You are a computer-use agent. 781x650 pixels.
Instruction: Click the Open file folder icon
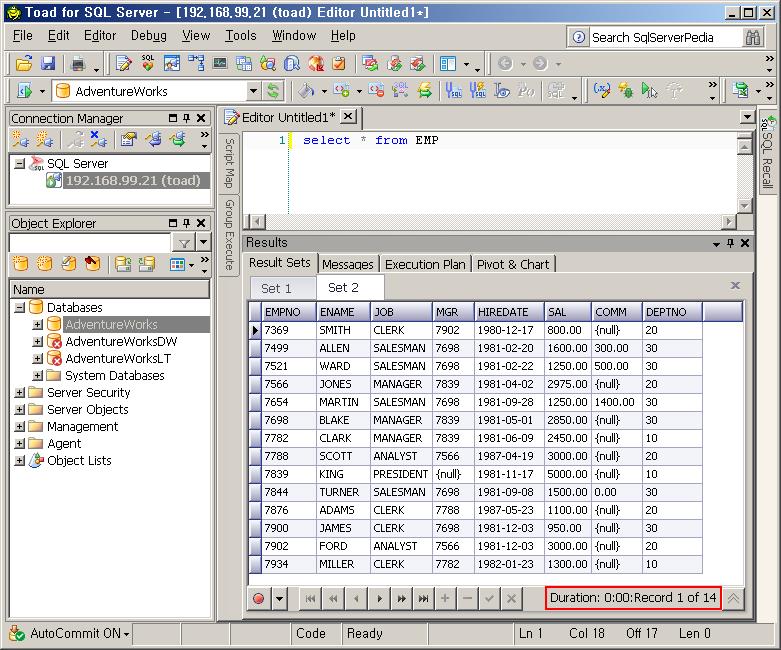click(x=25, y=64)
